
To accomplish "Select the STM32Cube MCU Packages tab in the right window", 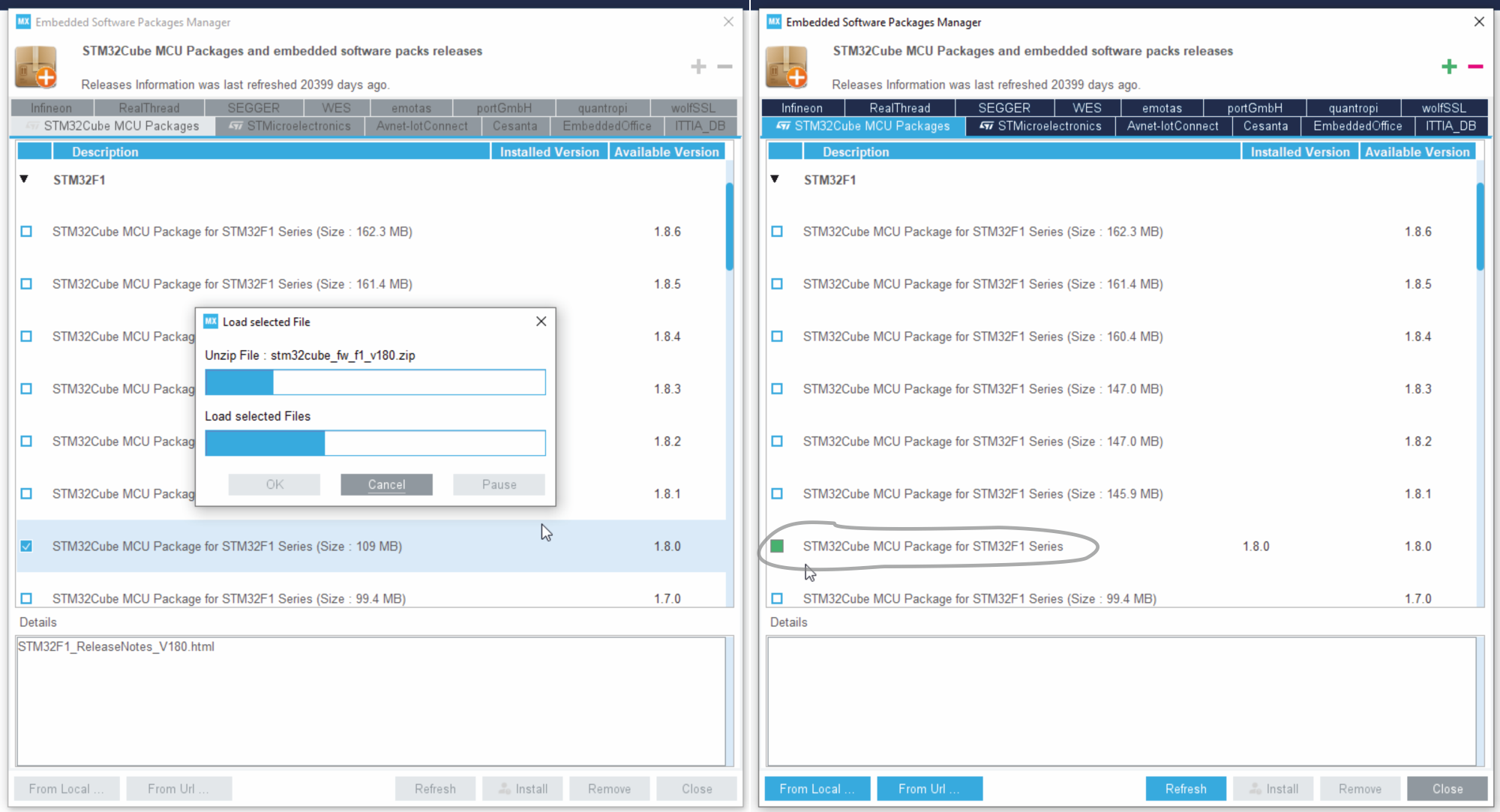I will click(x=863, y=126).
